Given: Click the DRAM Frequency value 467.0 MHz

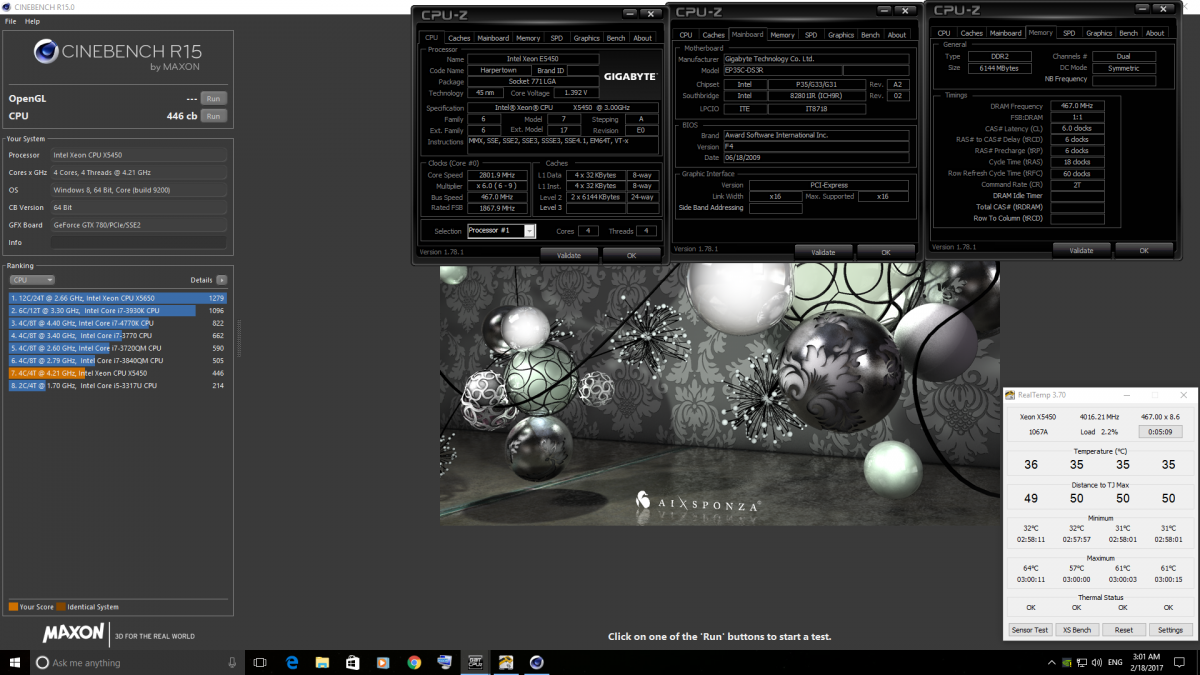Looking at the screenshot, I should [x=1078, y=106].
